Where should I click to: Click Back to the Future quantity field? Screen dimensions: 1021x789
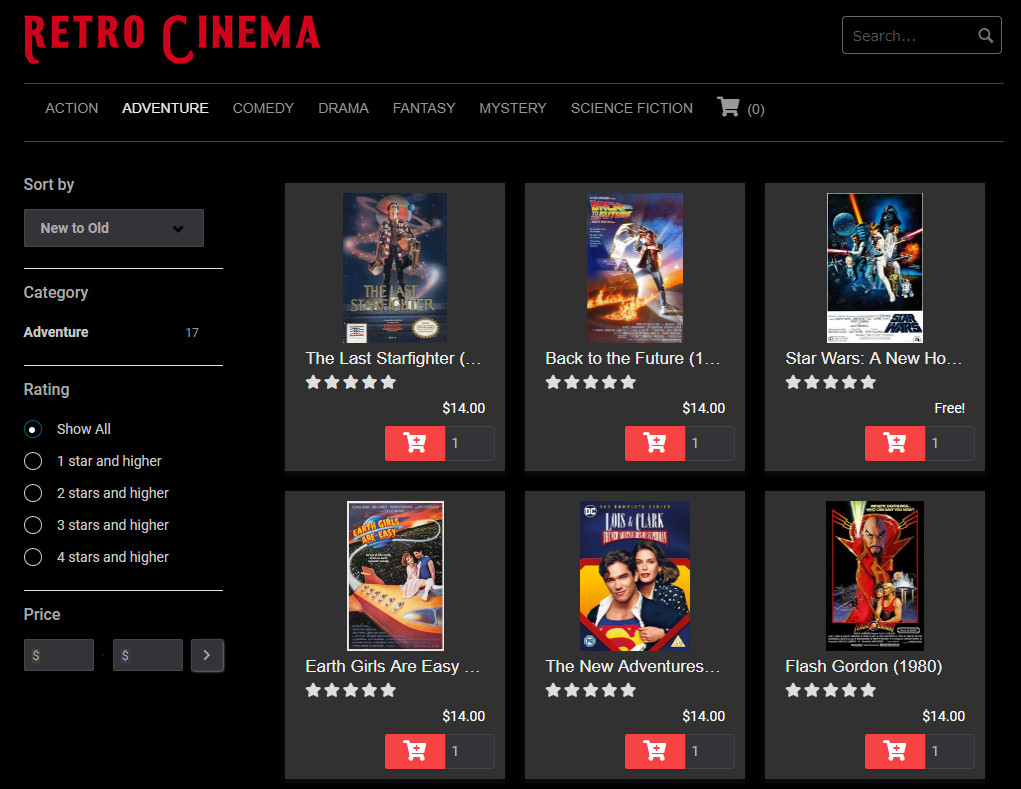coord(710,443)
